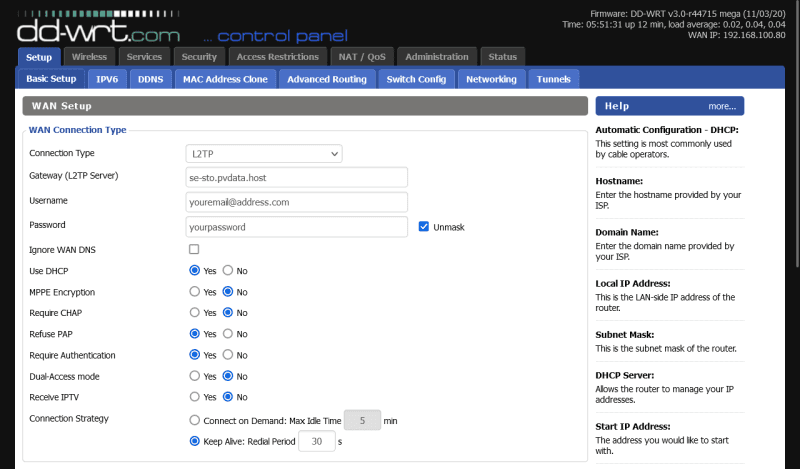Uncheck the Unmask password checkbox
This screenshot has width=800, height=469.
coord(424,227)
